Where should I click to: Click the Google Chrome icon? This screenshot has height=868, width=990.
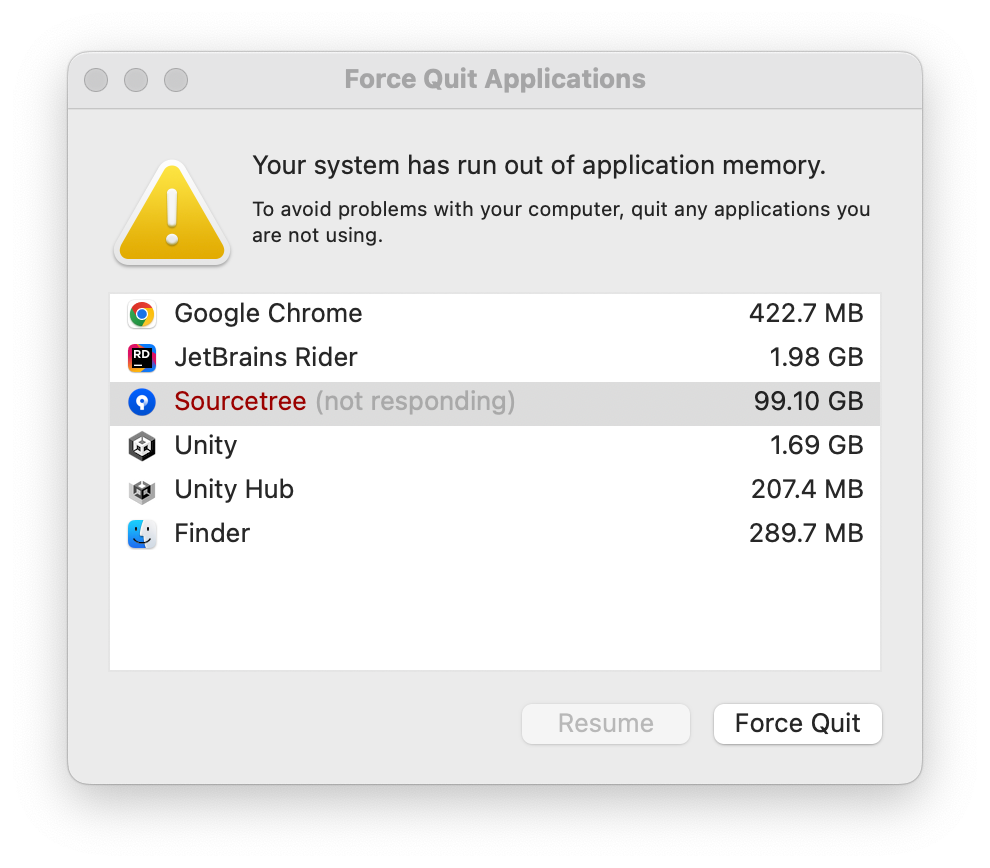point(142,314)
